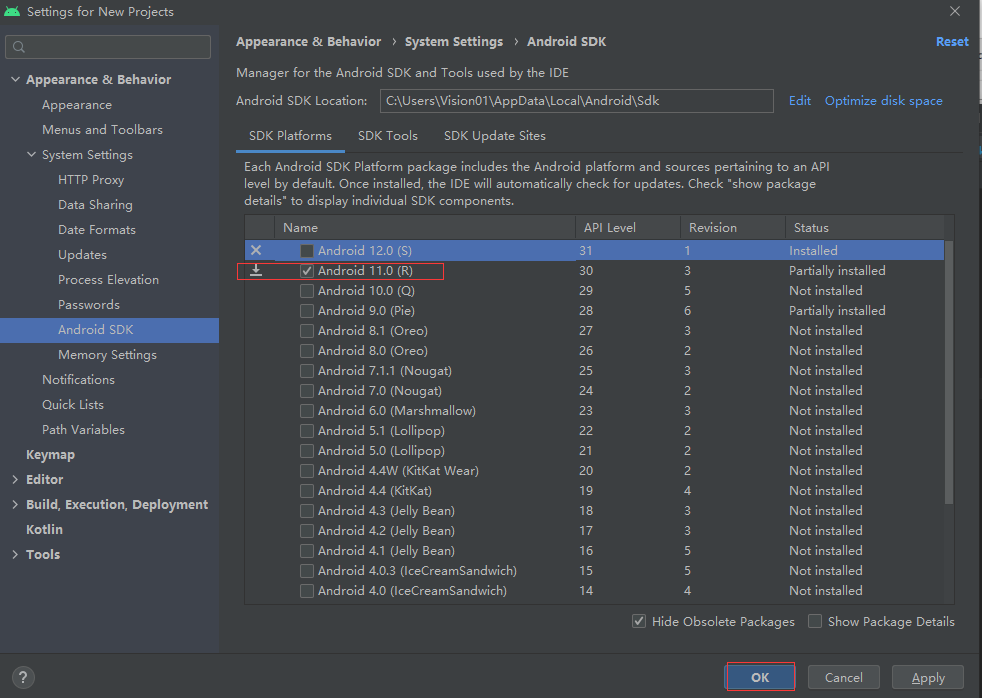This screenshot has width=982, height=698.
Task: Check Android 10.0 (Q) checkbox
Action: click(x=307, y=291)
